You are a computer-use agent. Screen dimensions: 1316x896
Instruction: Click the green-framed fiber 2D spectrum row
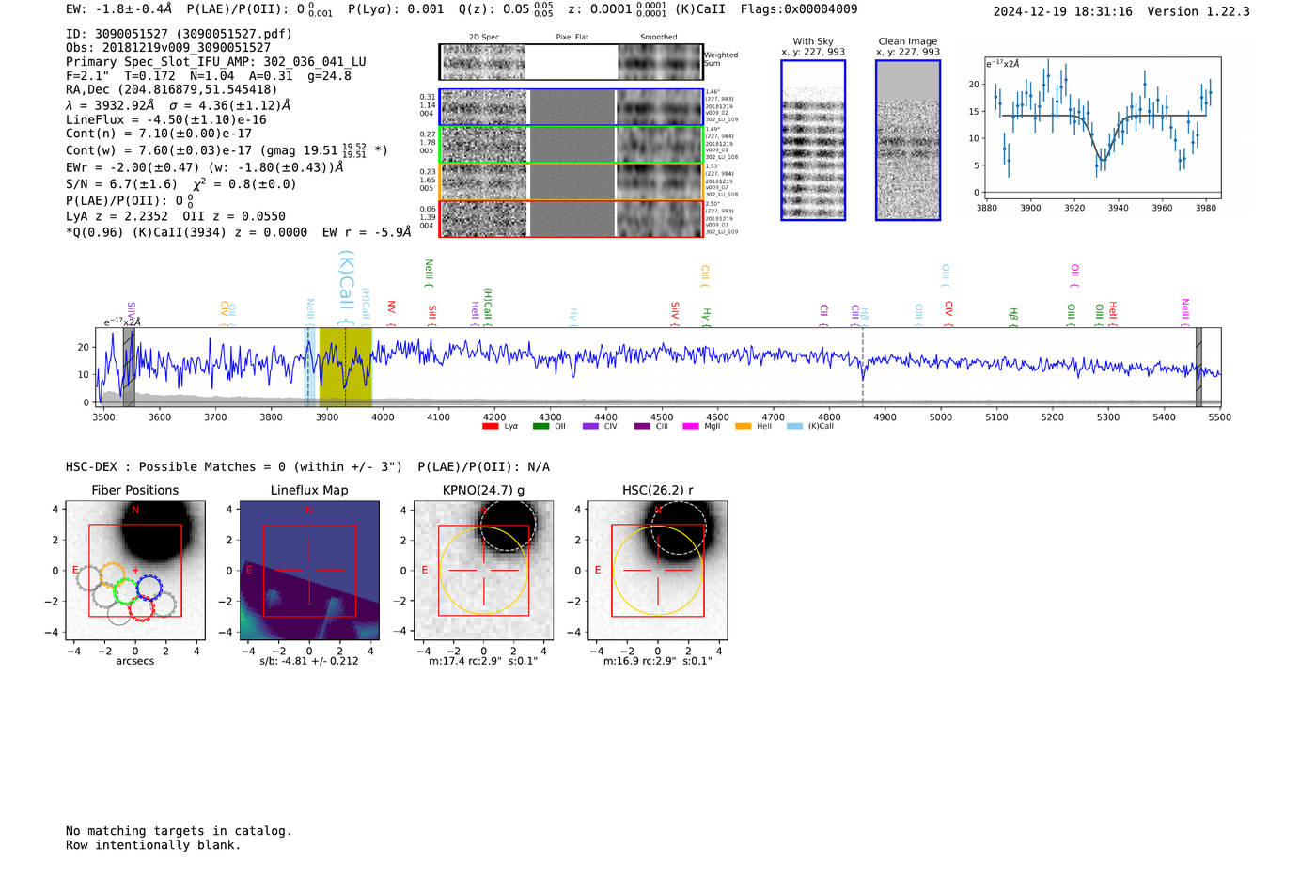(x=571, y=144)
